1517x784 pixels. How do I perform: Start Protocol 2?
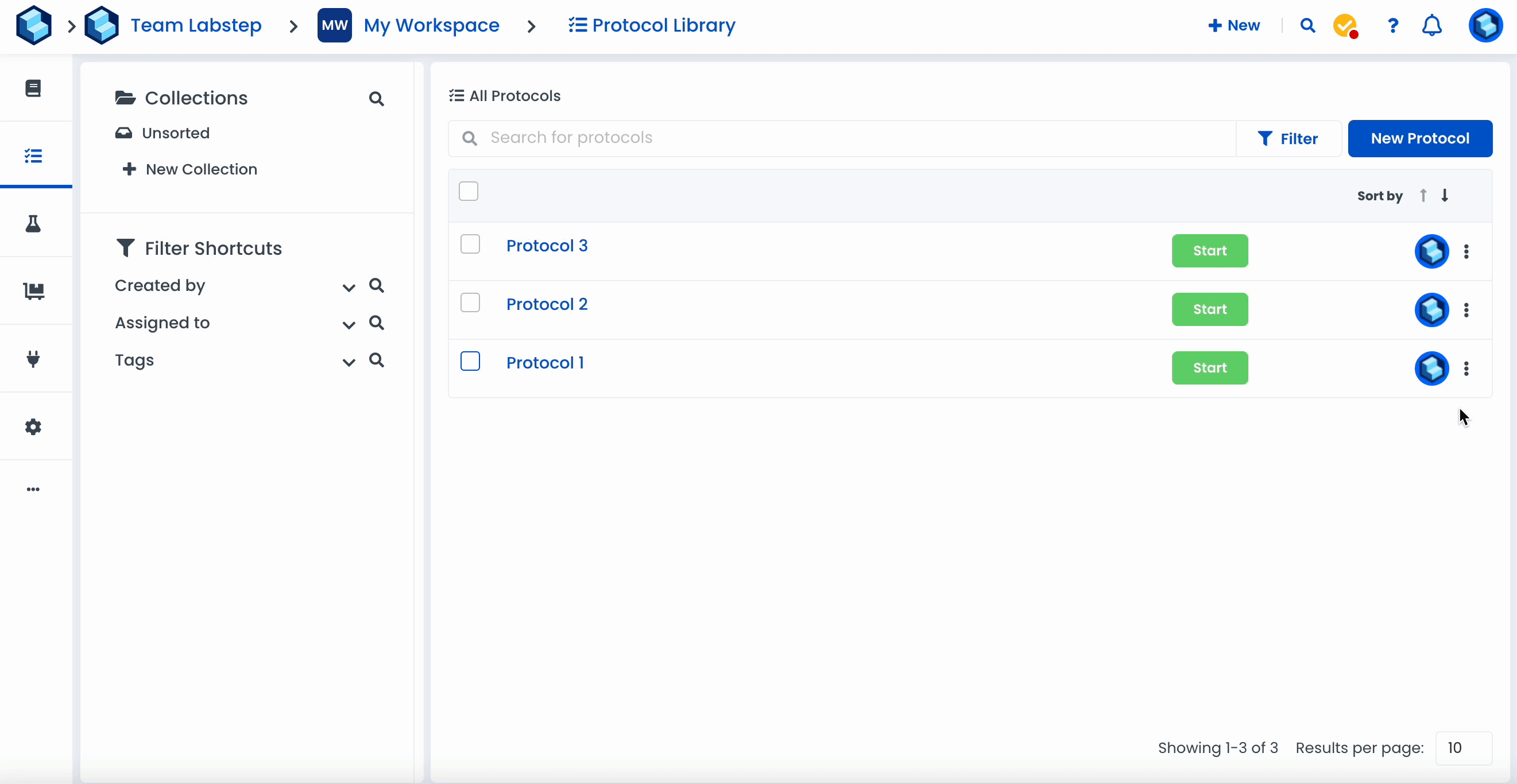click(1209, 309)
